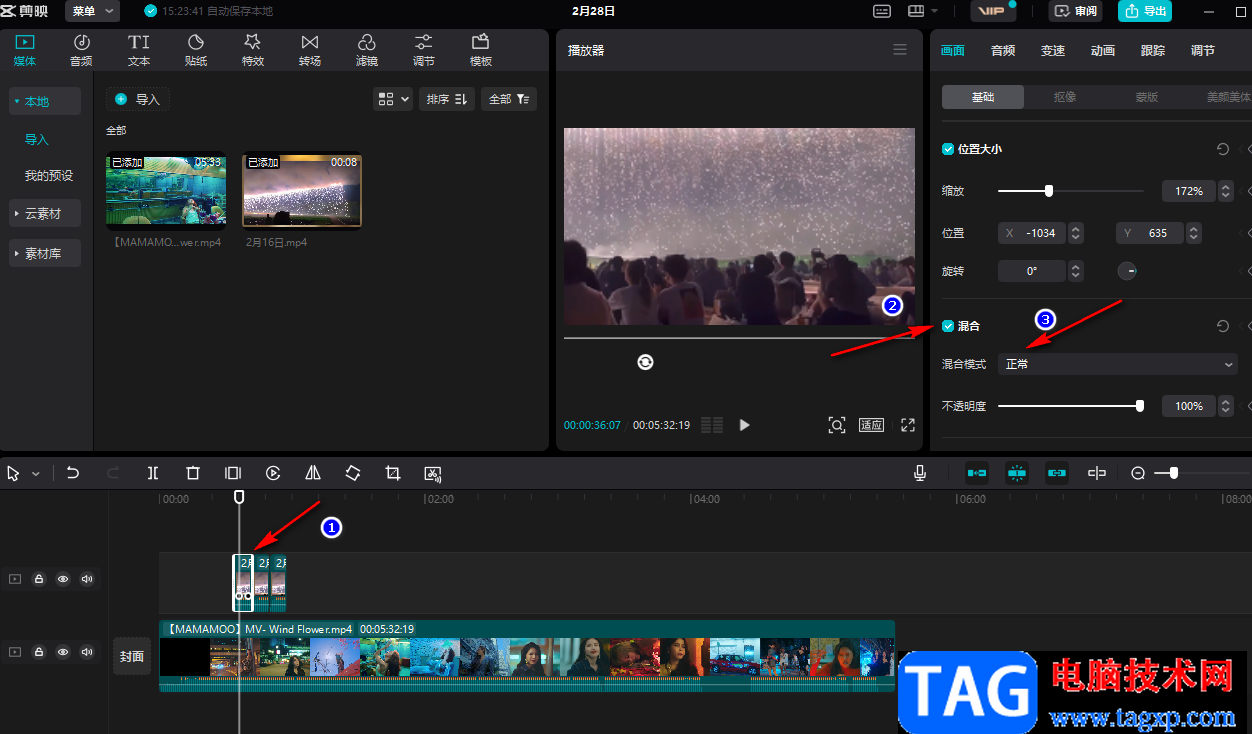Viewport: 1252px width, 734px height.
Task: Hide the upper video track with eye icon
Action: pos(63,578)
